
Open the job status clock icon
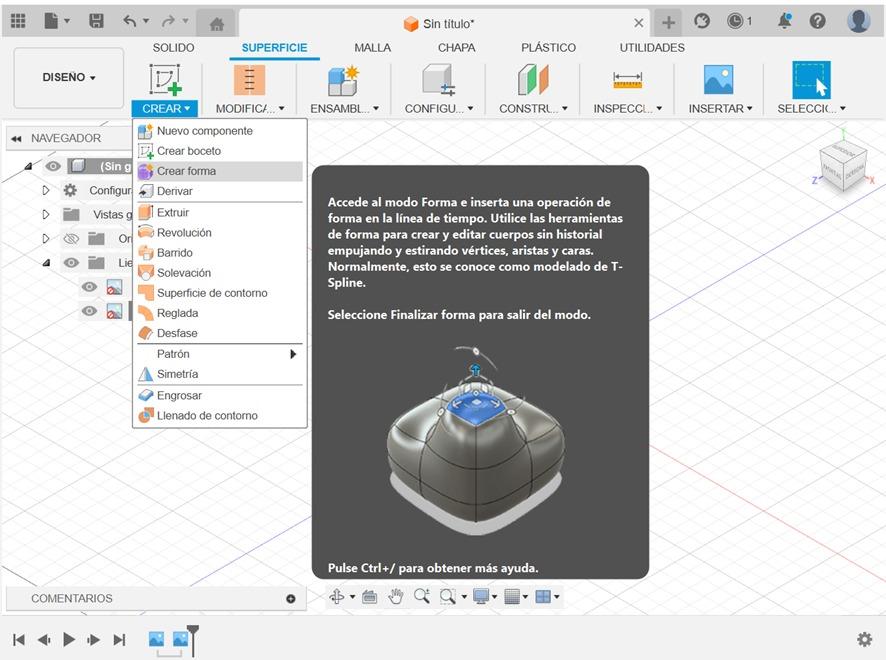tap(735, 21)
